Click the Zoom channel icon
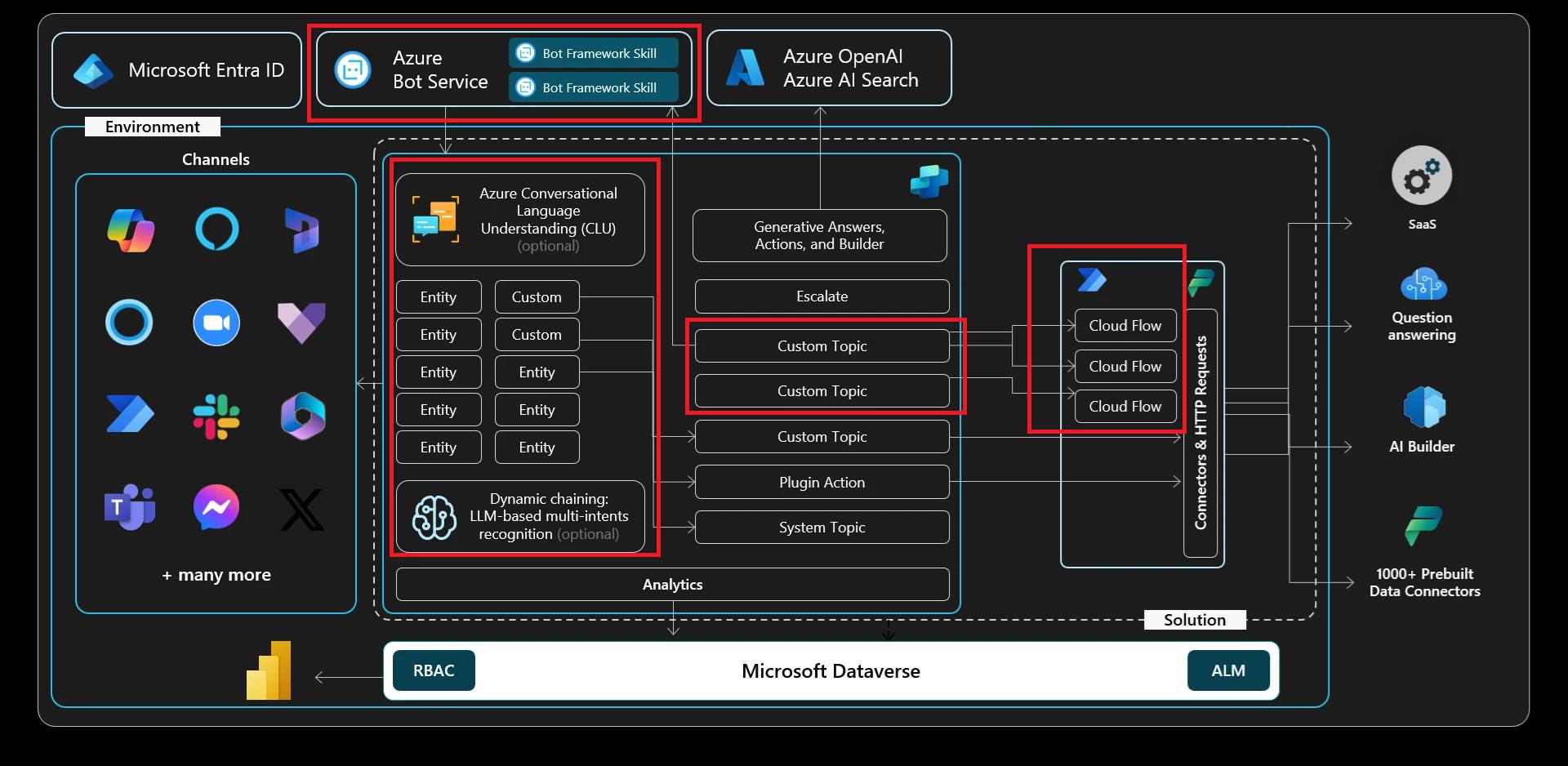Image resolution: width=1568 pixels, height=766 pixels. (216, 322)
